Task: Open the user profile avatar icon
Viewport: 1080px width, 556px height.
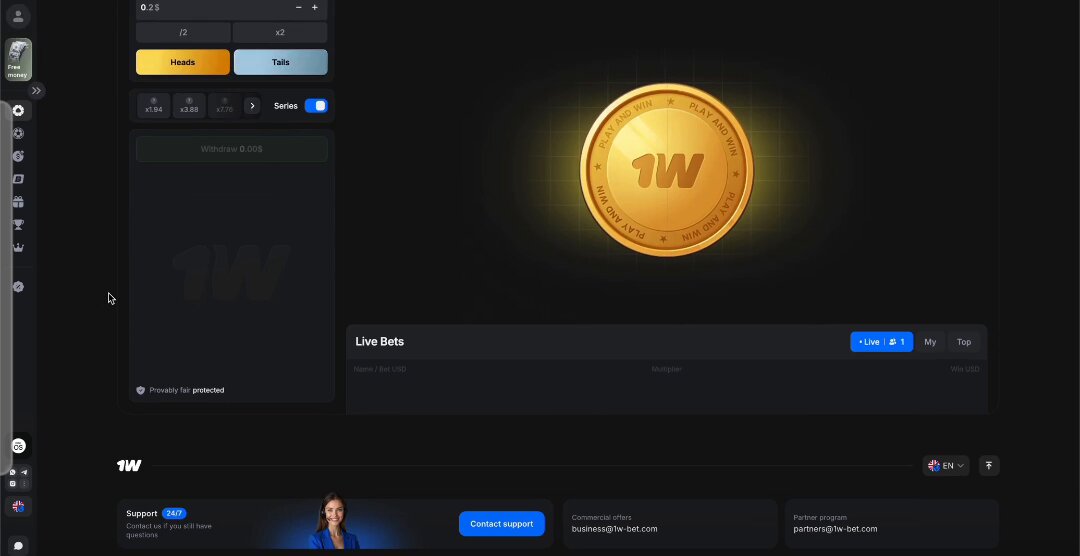Action: 19,16
